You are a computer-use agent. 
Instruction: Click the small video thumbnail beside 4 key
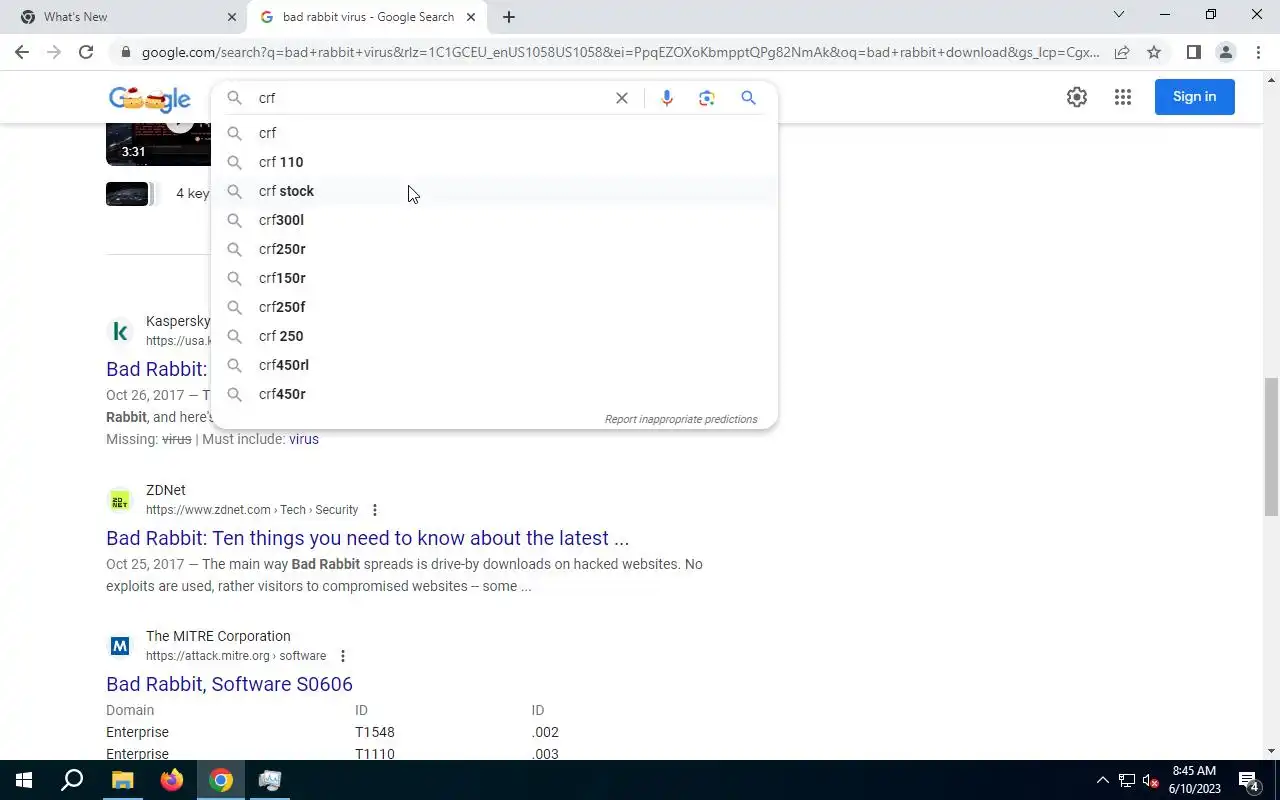click(127, 193)
